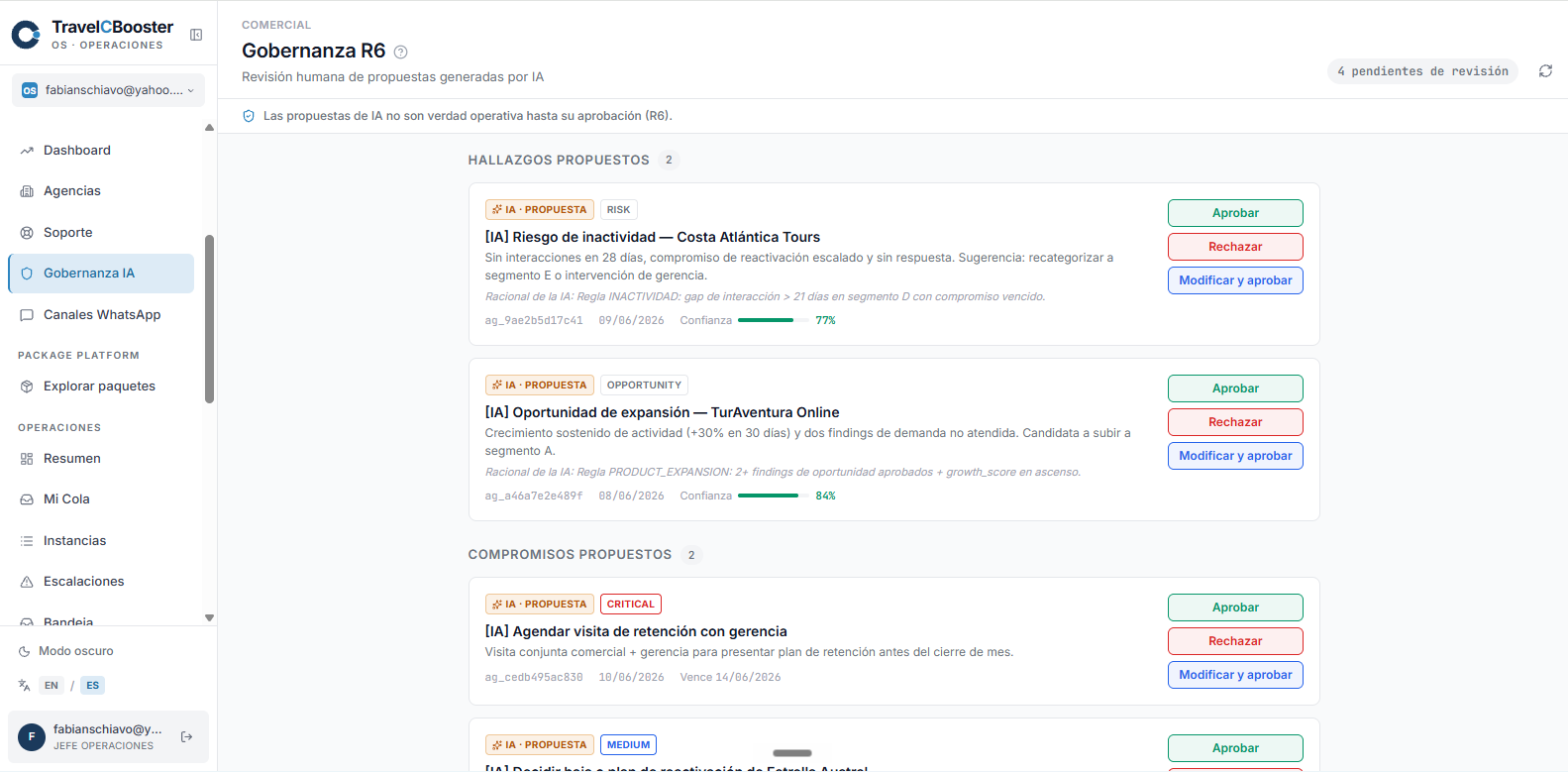Open the Mi Cola menu item

pos(101,499)
